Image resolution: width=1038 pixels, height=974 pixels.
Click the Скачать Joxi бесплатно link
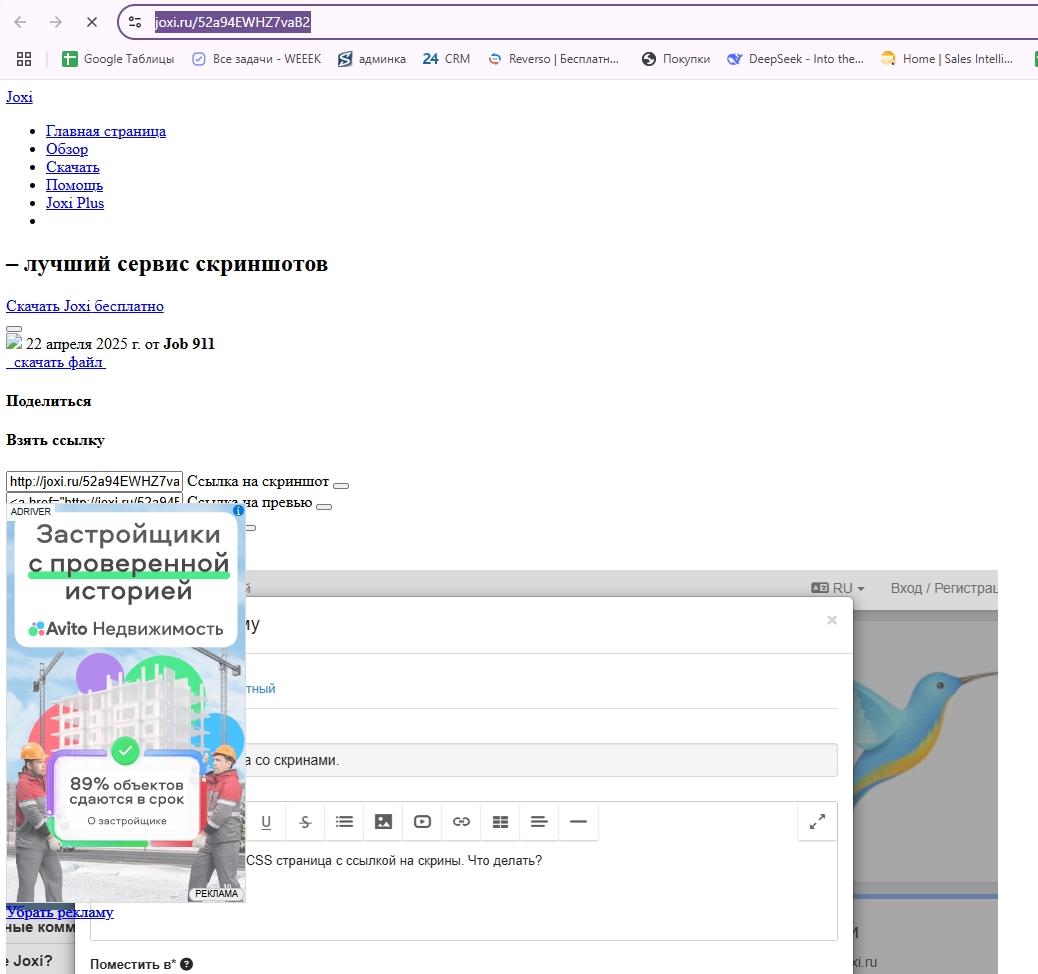[x=85, y=306]
